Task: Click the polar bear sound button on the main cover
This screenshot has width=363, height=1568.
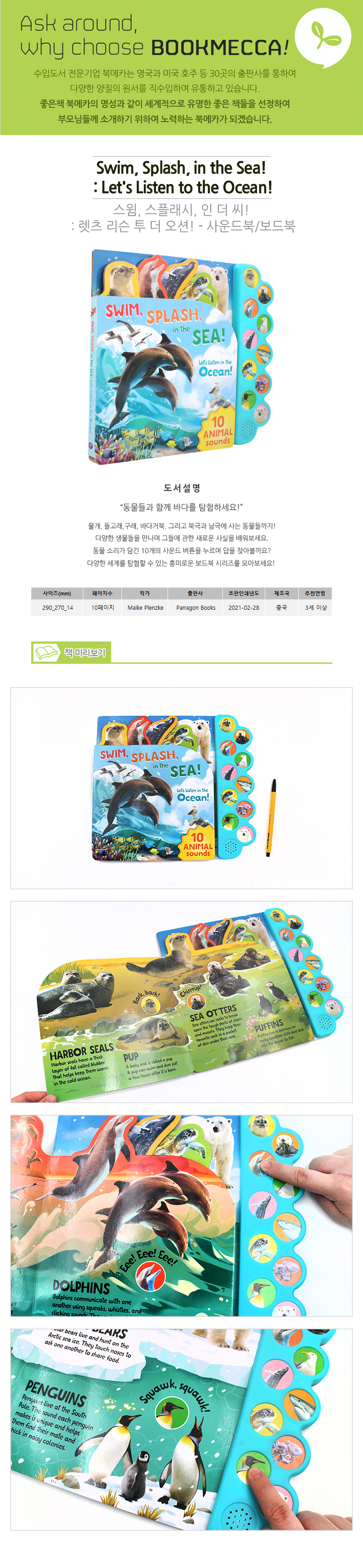Action: click(262, 414)
